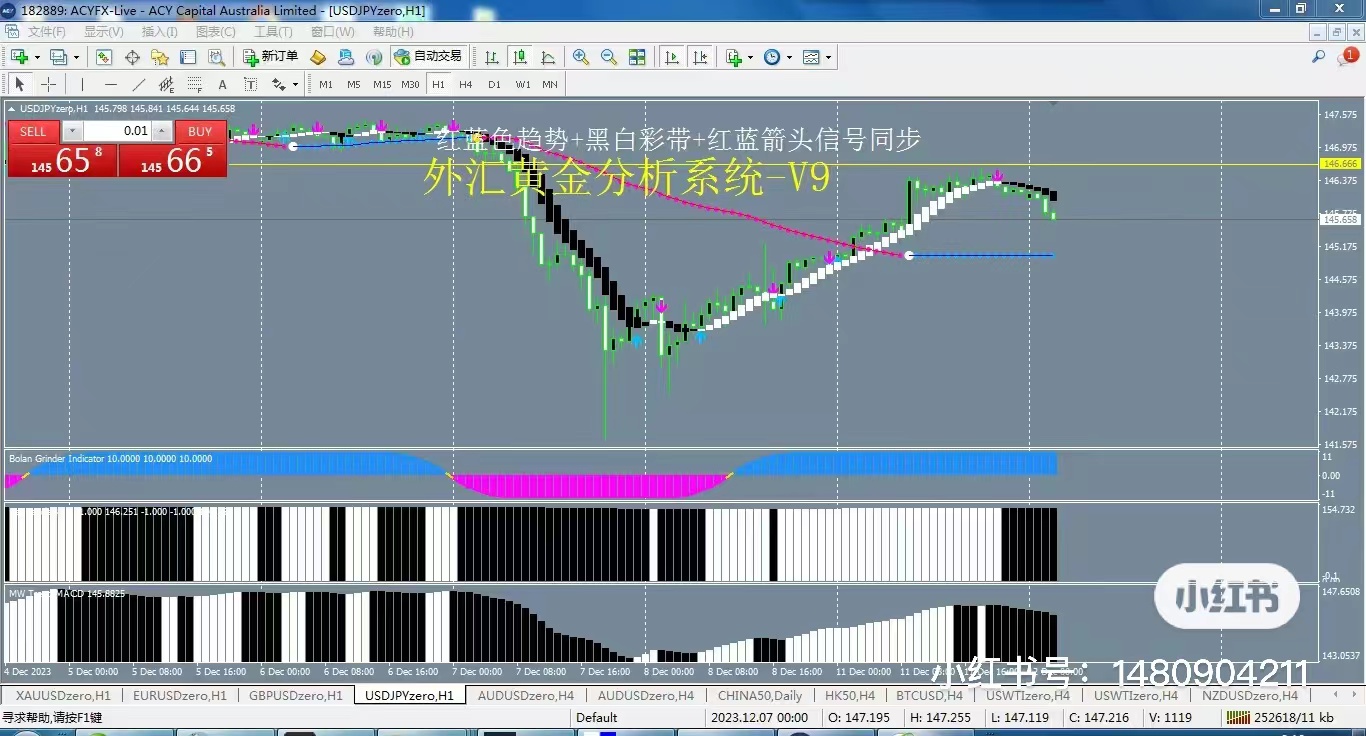Toggle the AutoTrading (自动交易) button
Image resolution: width=1366 pixels, height=736 pixels.
(428, 57)
